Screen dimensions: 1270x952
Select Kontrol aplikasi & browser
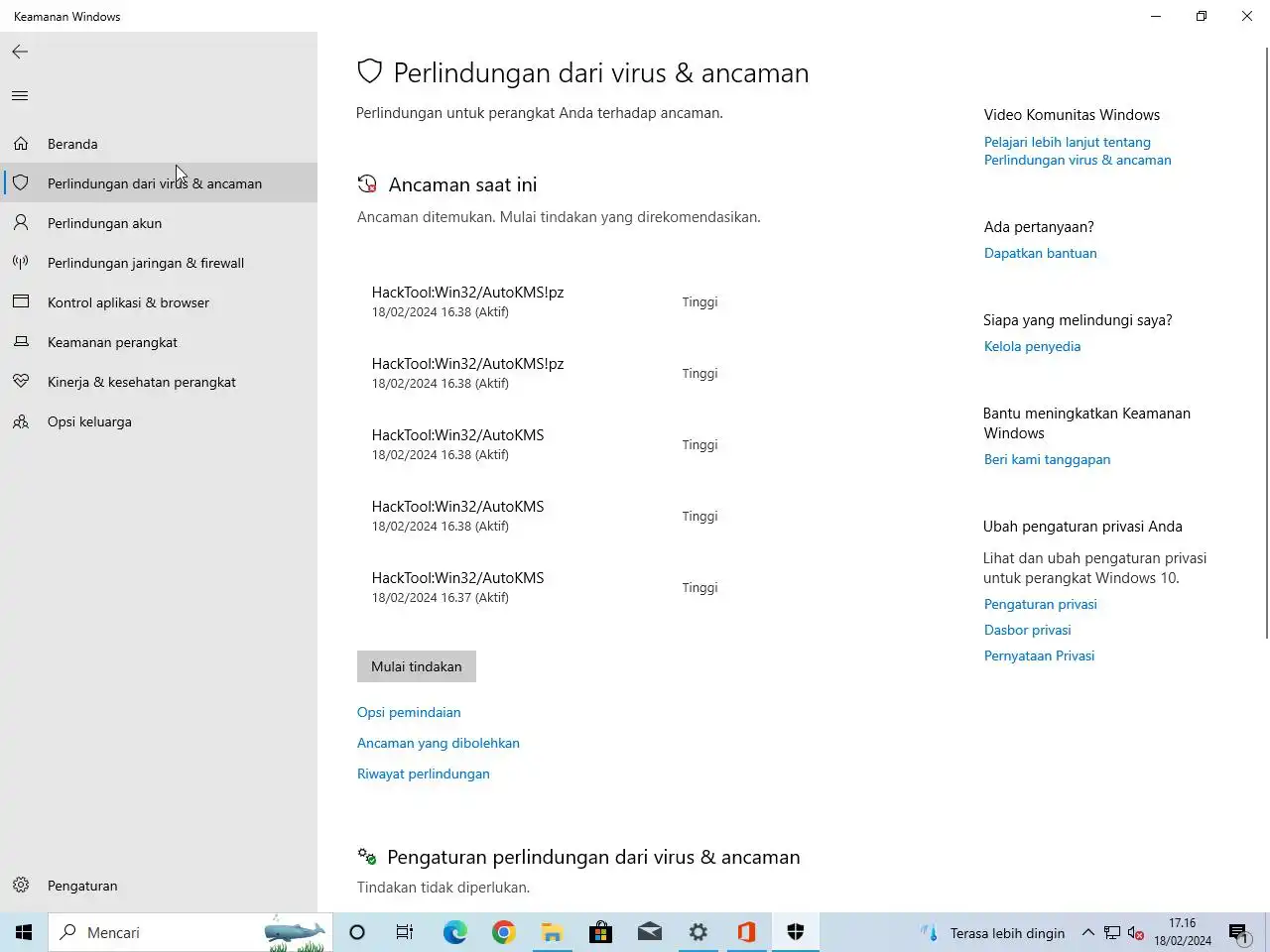tap(159, 302)
